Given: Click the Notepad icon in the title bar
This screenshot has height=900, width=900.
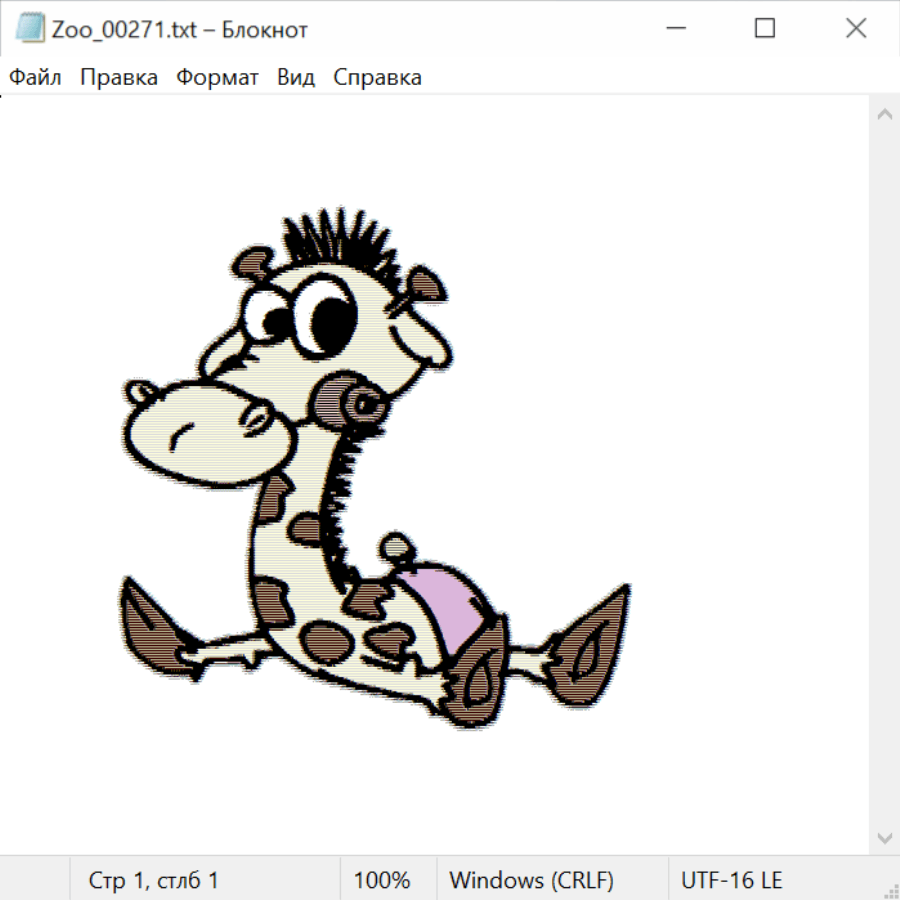Looking at the screenshot, I should (x=30, y=29).
